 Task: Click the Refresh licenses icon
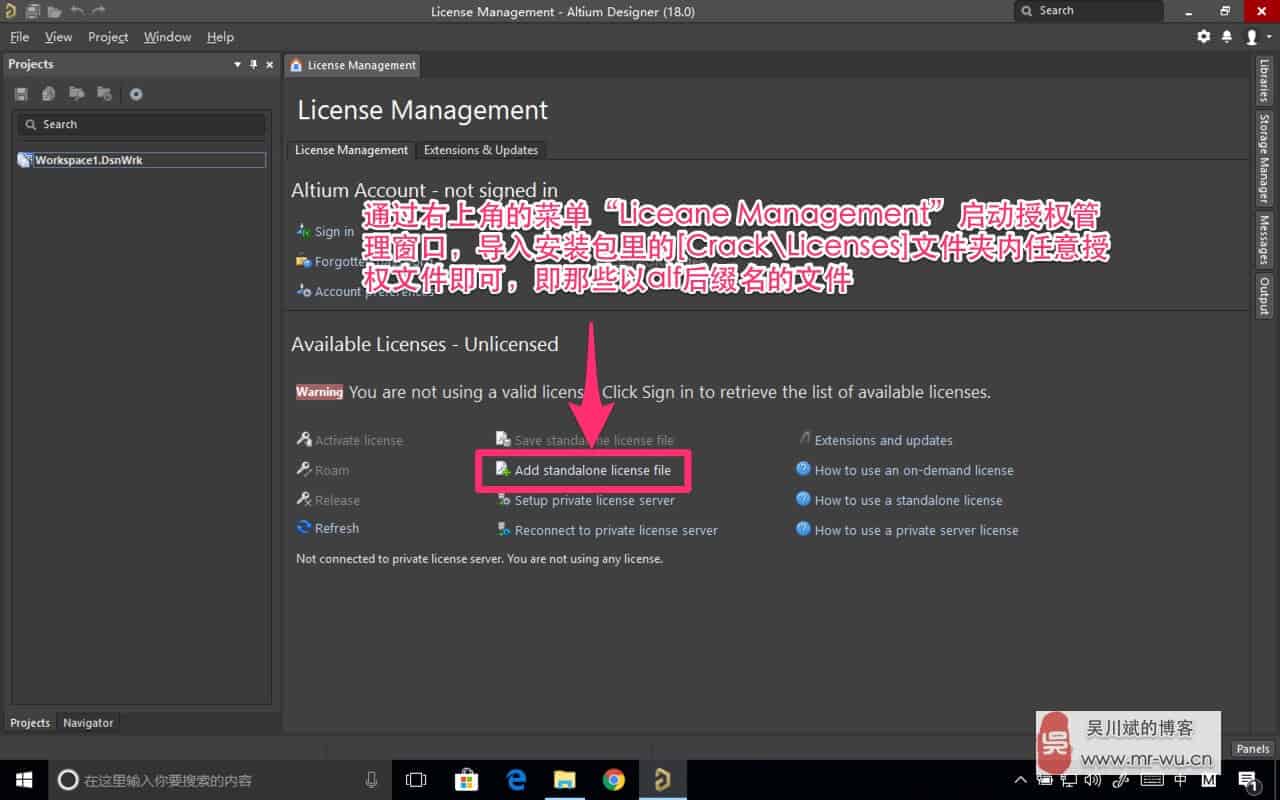pos(304,528)
